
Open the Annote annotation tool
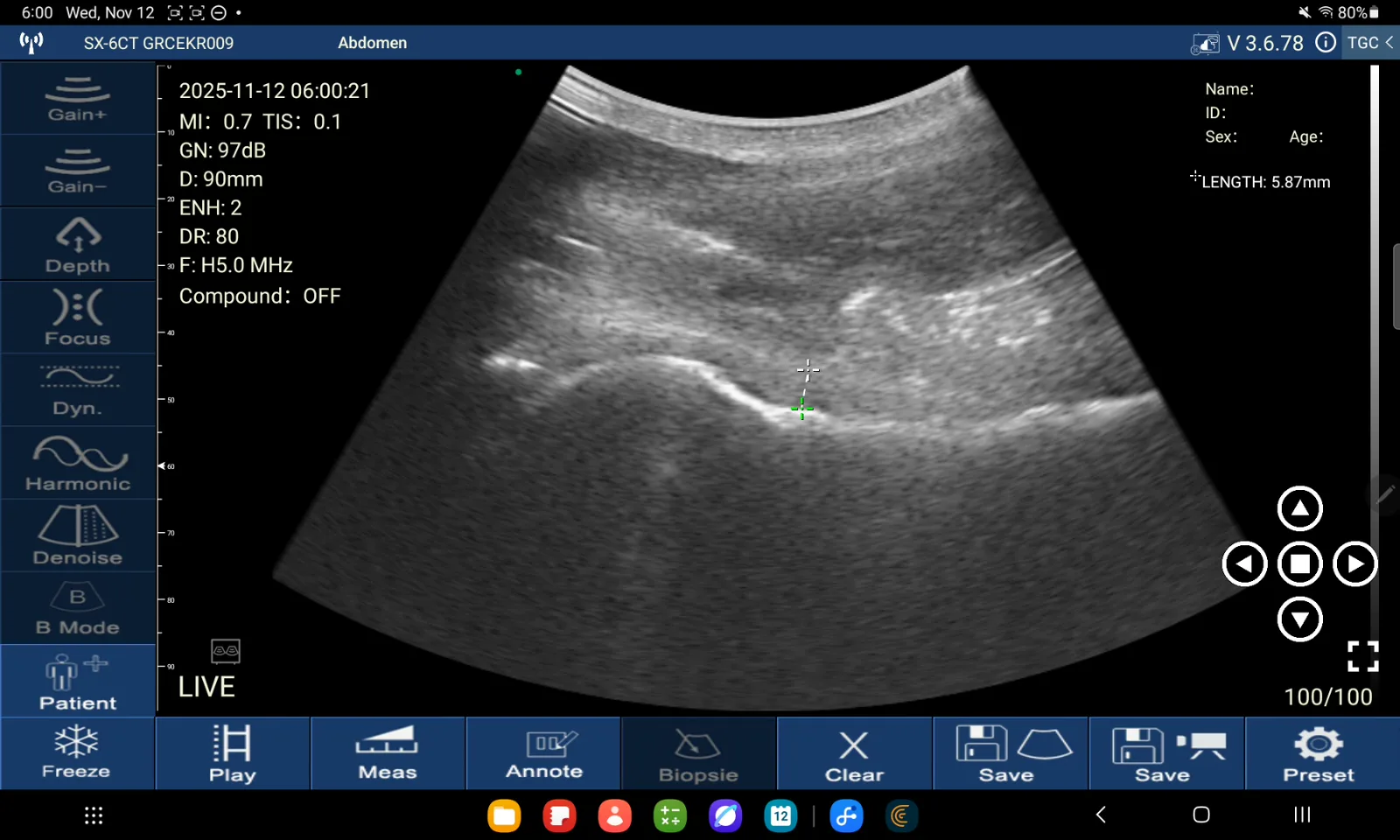543,753
